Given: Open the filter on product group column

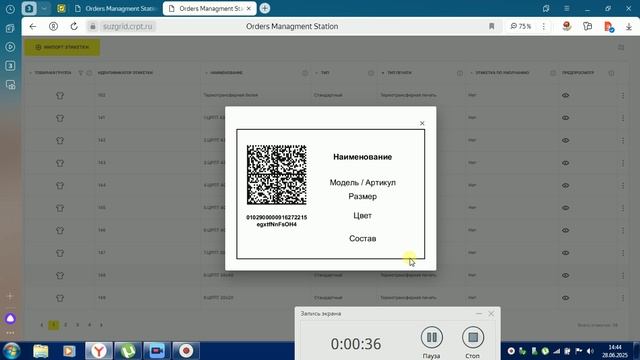Looking at the screenshot, I should [81, 73].
